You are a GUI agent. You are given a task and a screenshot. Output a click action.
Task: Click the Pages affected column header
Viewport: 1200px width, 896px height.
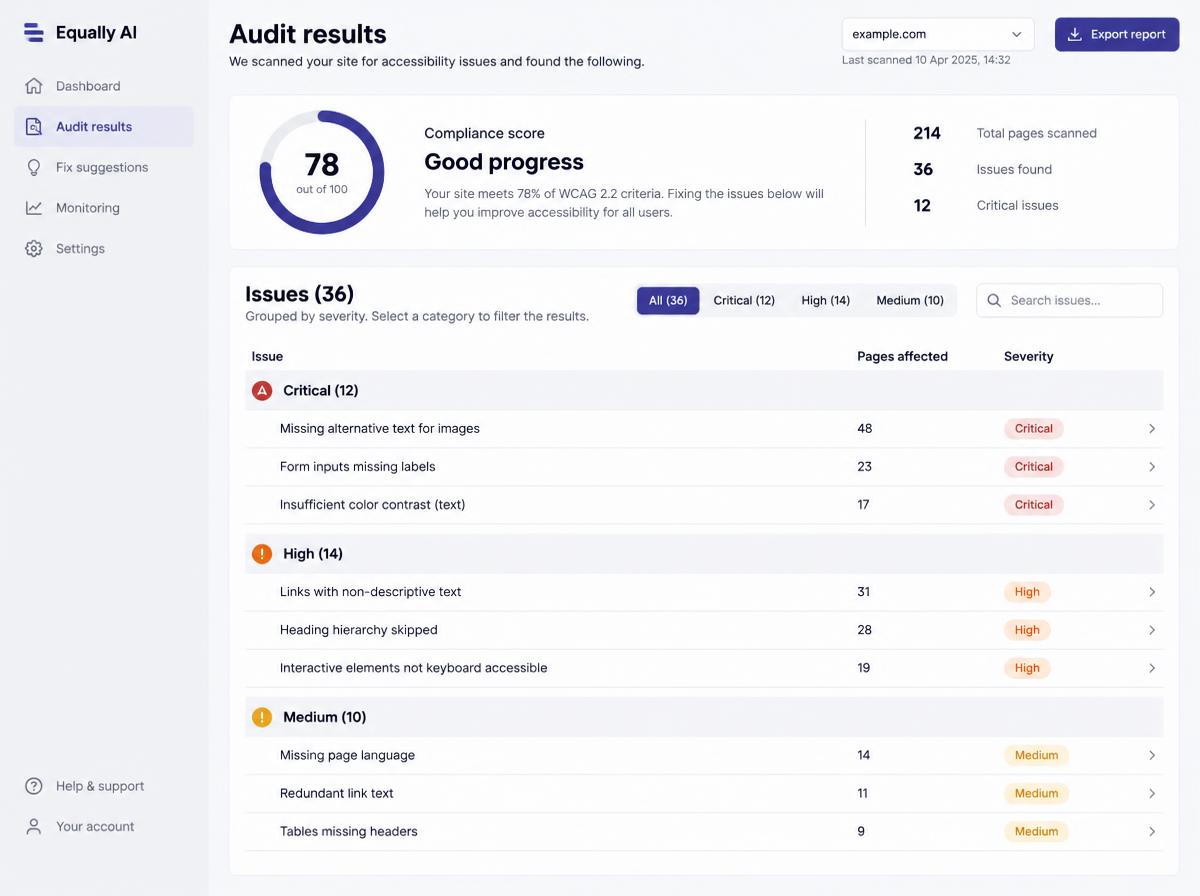902,356
